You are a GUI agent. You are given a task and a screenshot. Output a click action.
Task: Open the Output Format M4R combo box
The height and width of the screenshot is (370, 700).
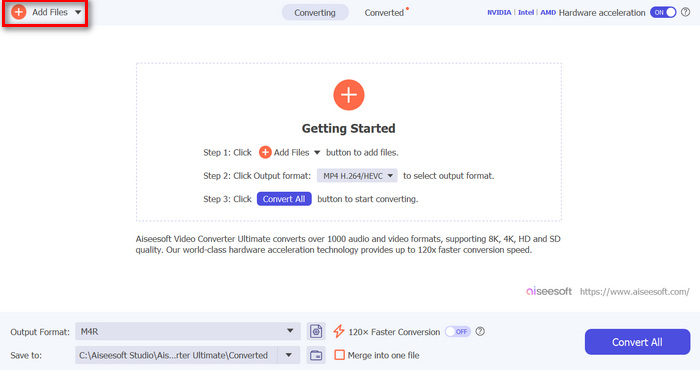[x=188, y=331]
